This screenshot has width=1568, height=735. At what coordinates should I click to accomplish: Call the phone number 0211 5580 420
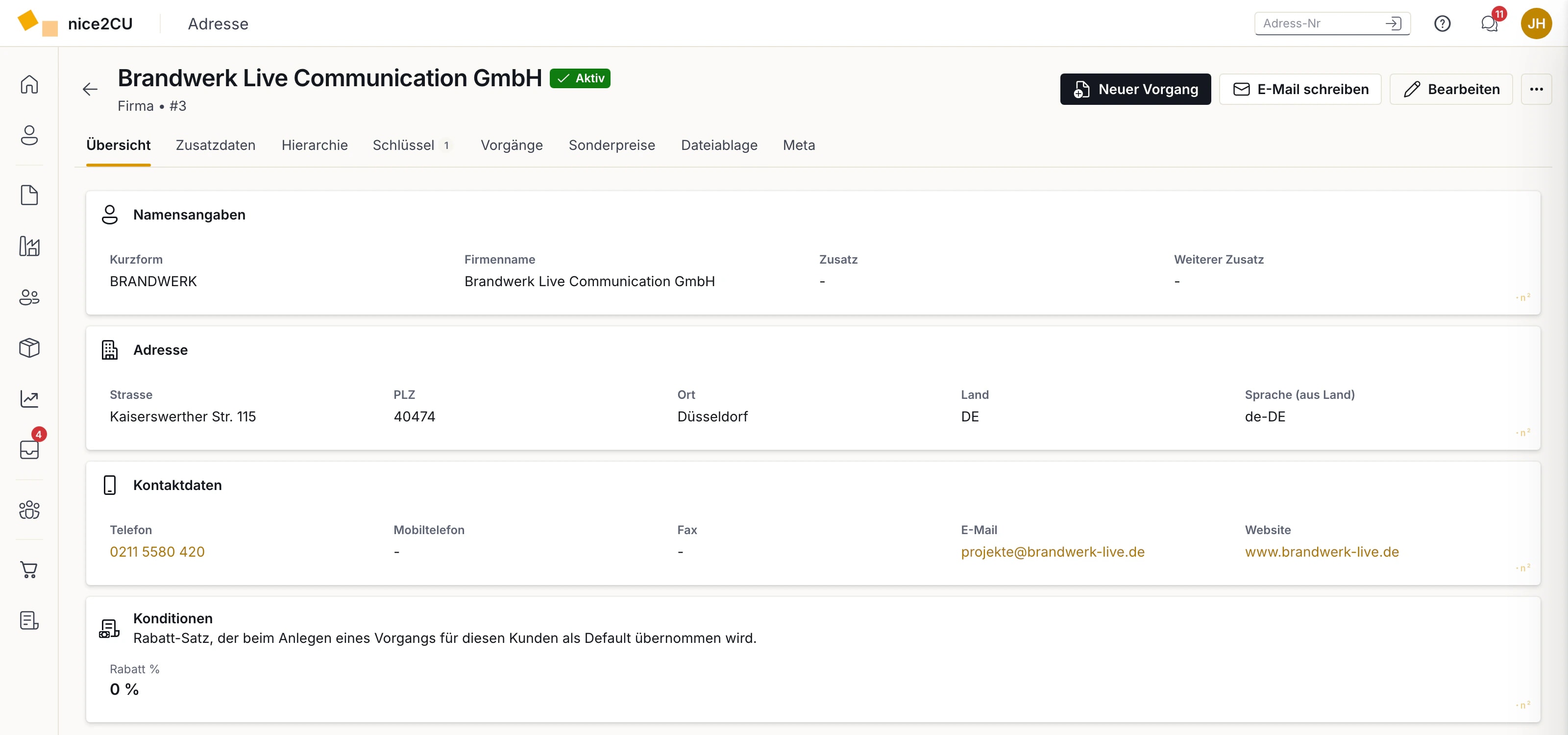(x=157, y=552)
